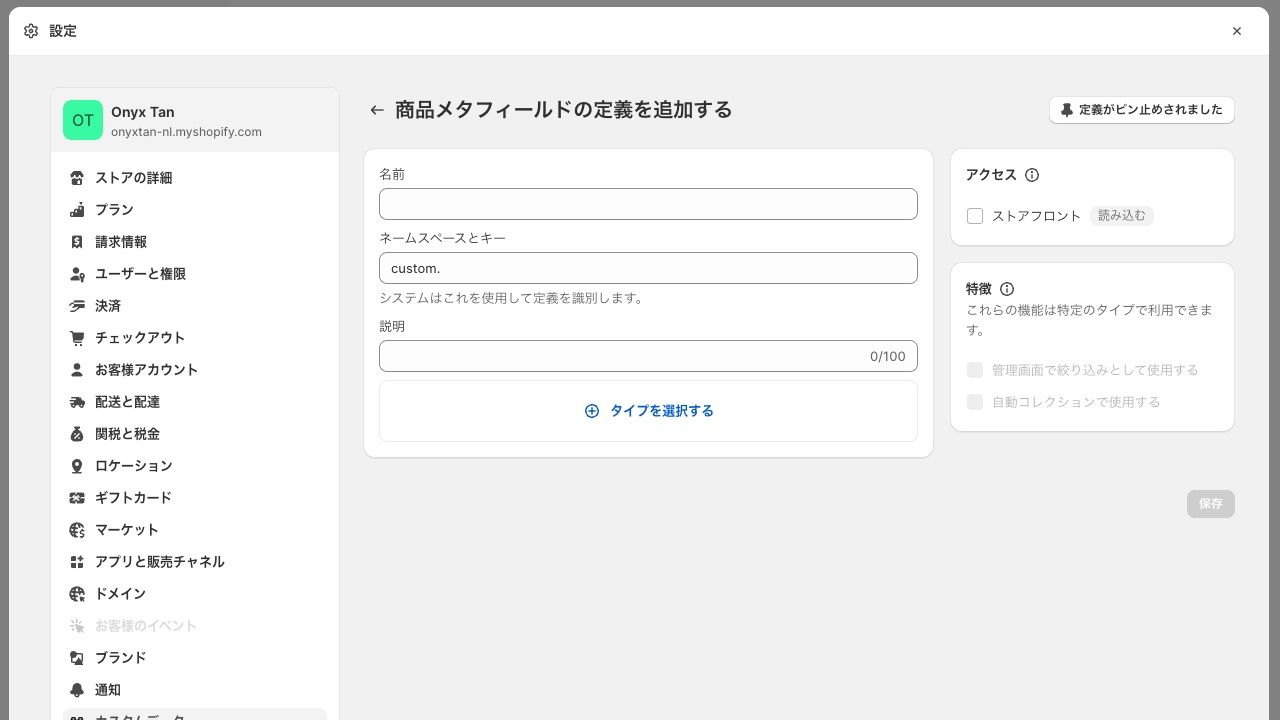Click the ユーザーと権限 person icon
This screenshot has height=720, width=1280.
tap(77, 274)
